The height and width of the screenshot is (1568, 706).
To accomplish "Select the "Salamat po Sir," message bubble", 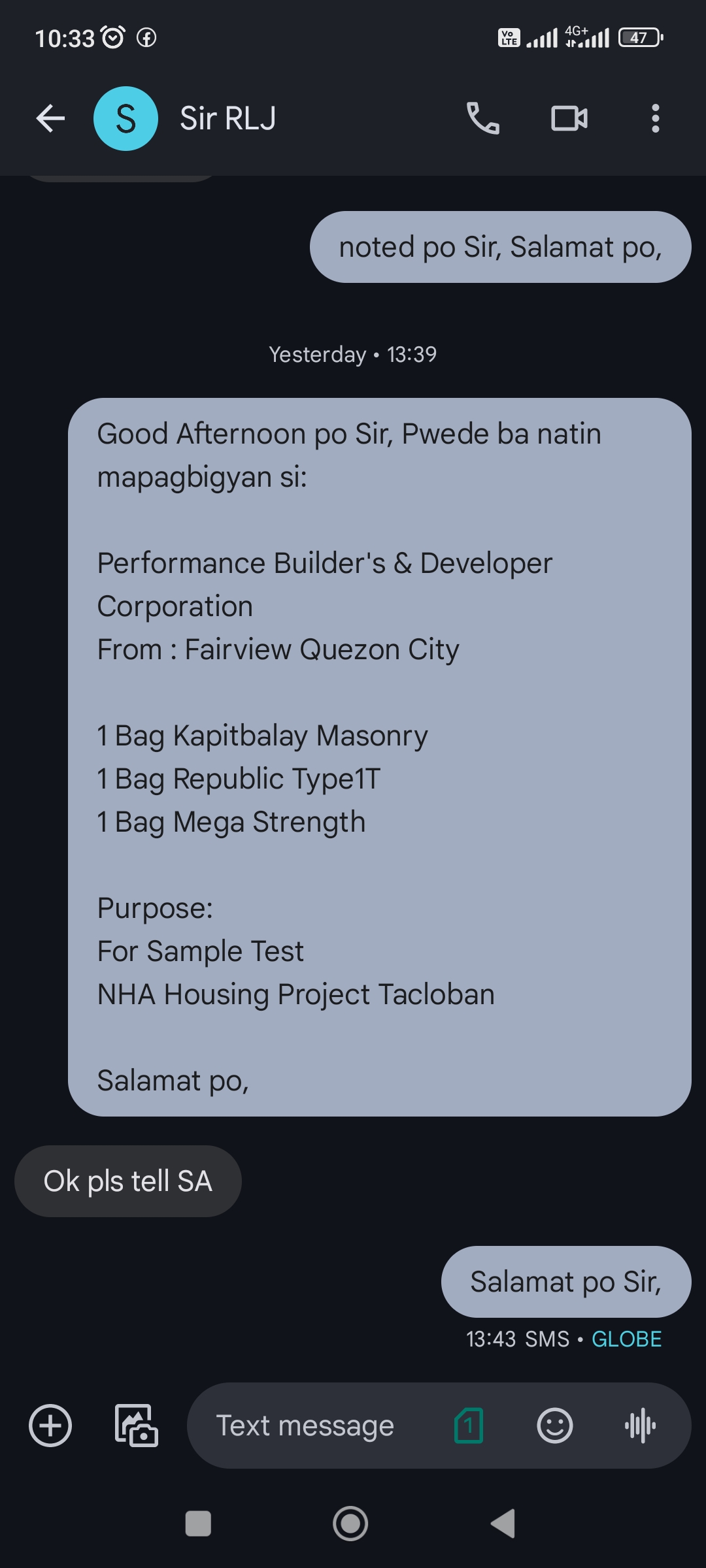I will coord(565,1282).
